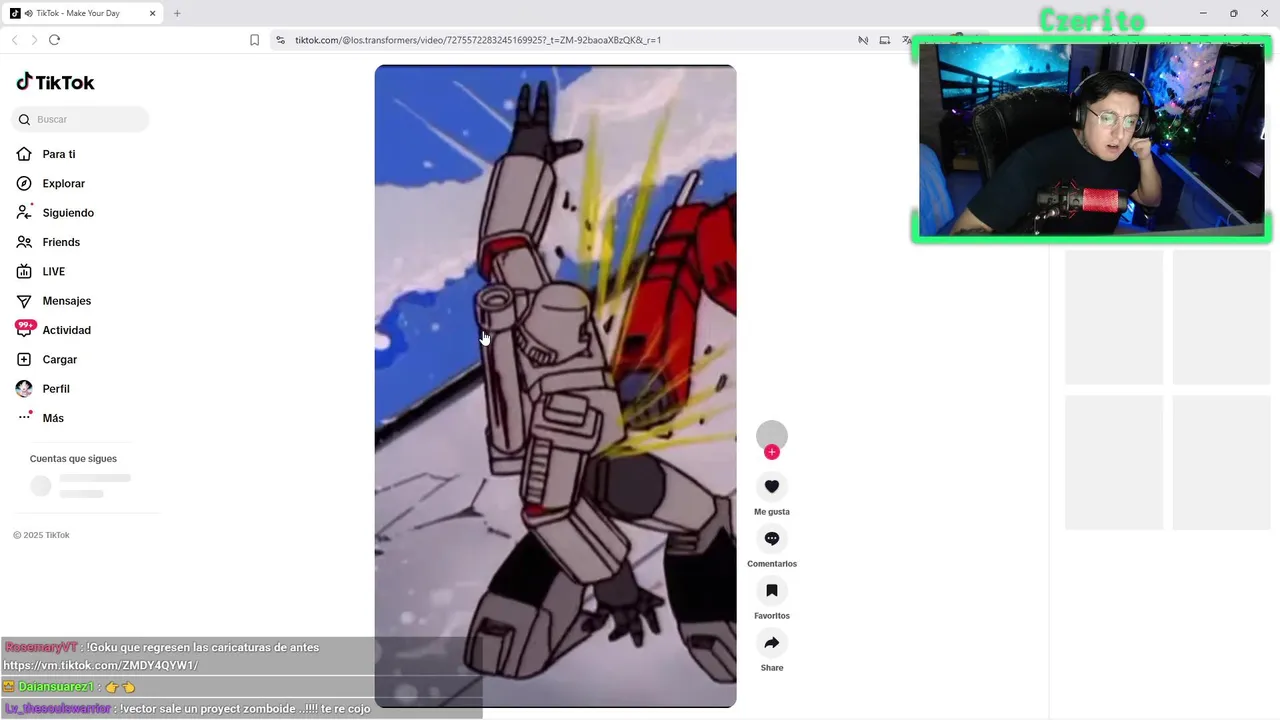
Task: Add video to Favoritos bookmark
Action: point(771,590)
